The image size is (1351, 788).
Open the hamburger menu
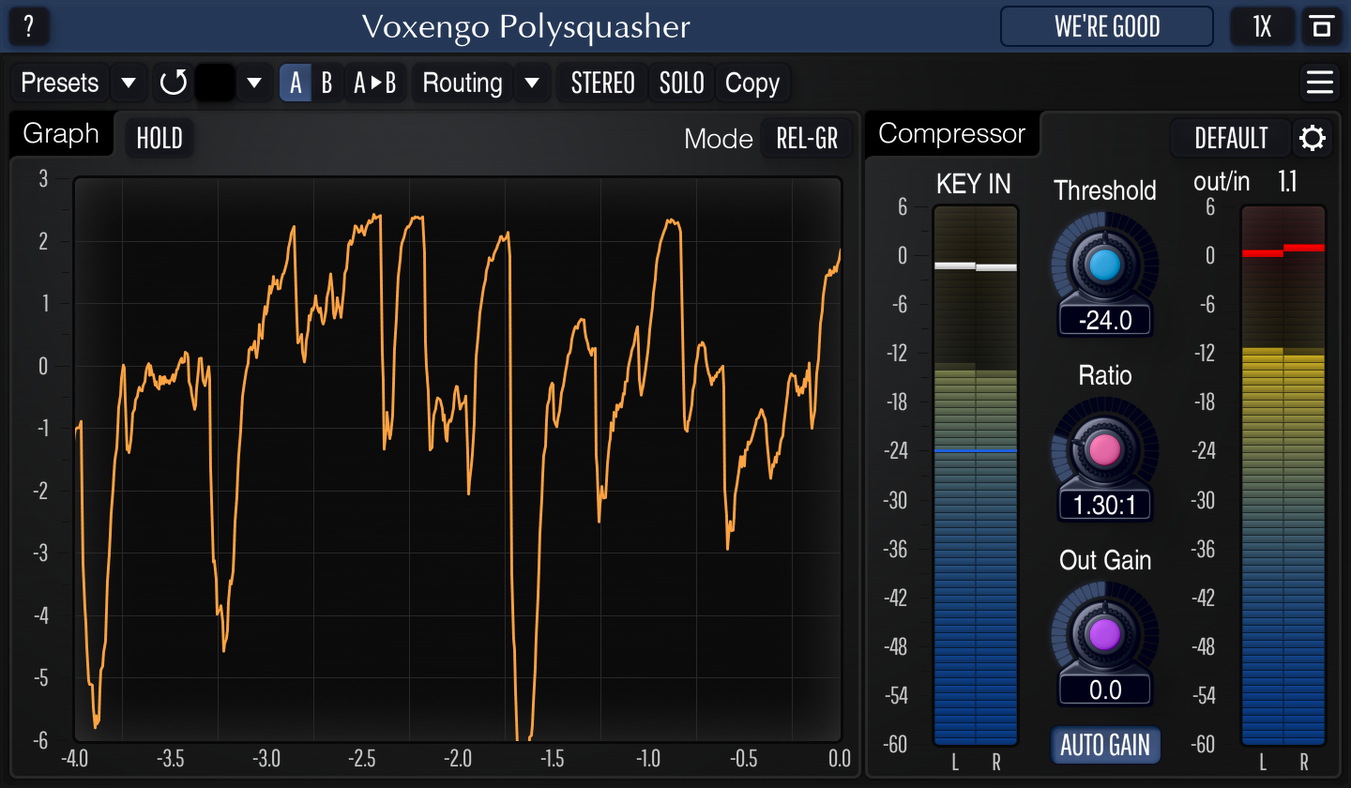tap(1319, 83)
